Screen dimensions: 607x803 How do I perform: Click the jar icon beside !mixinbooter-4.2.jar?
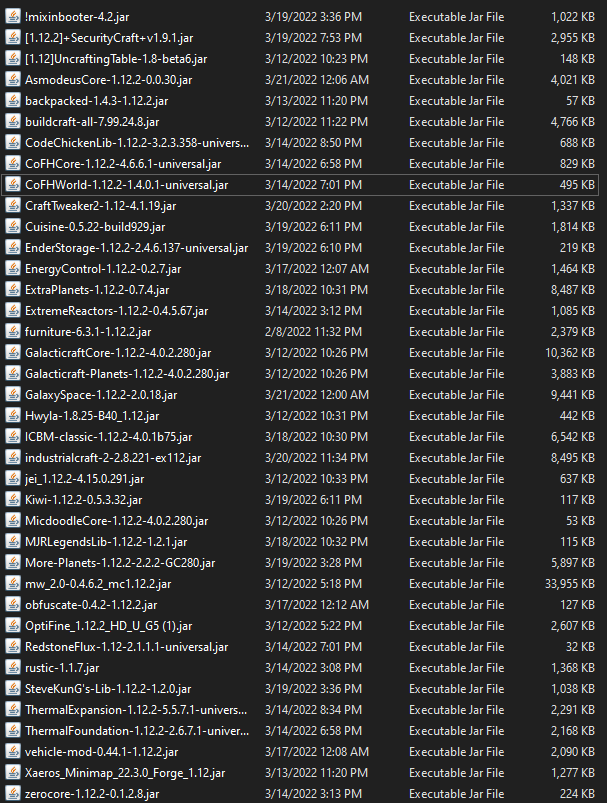[x=13, y=16]
